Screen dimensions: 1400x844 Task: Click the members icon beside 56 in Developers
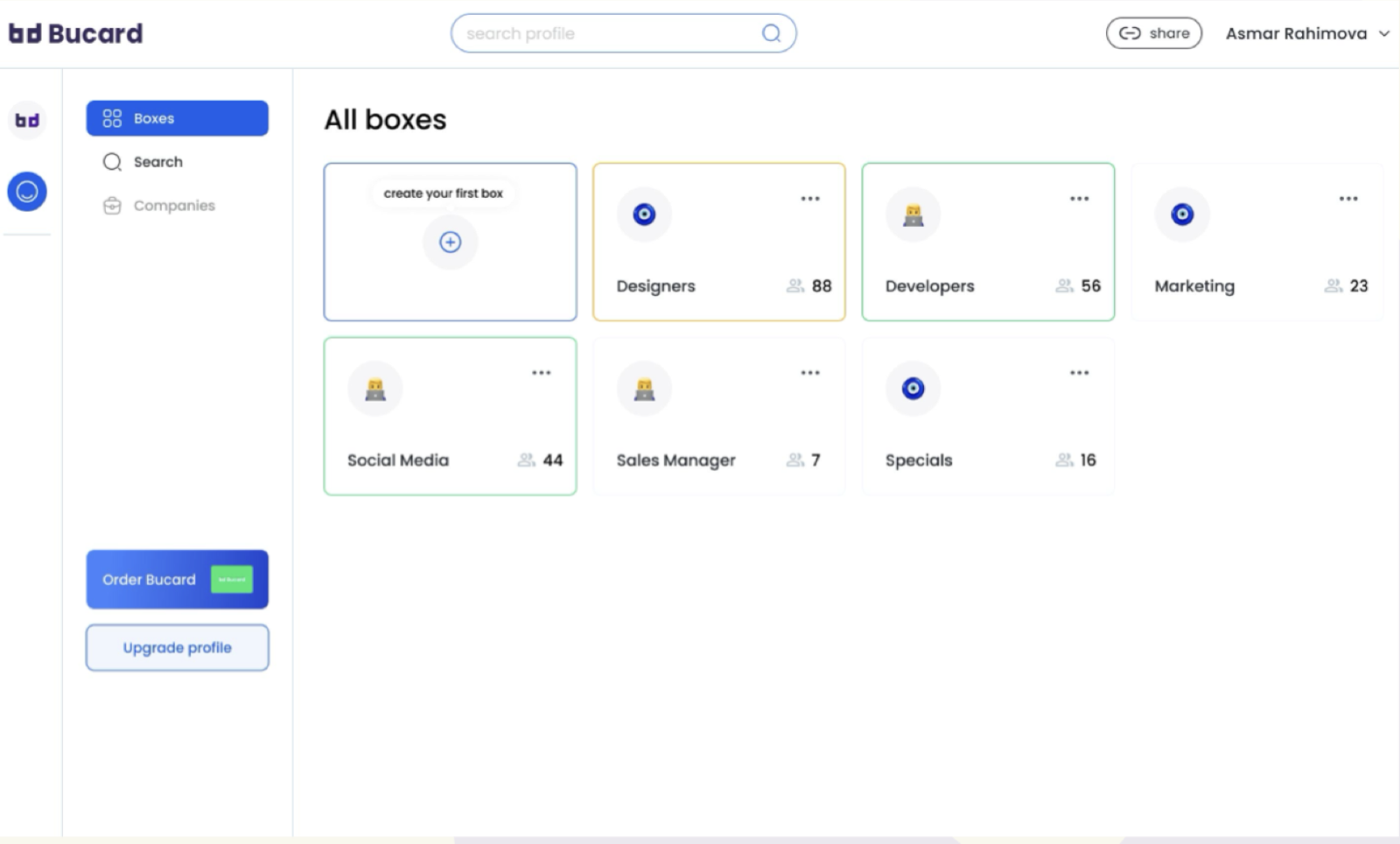(1064, 285)
